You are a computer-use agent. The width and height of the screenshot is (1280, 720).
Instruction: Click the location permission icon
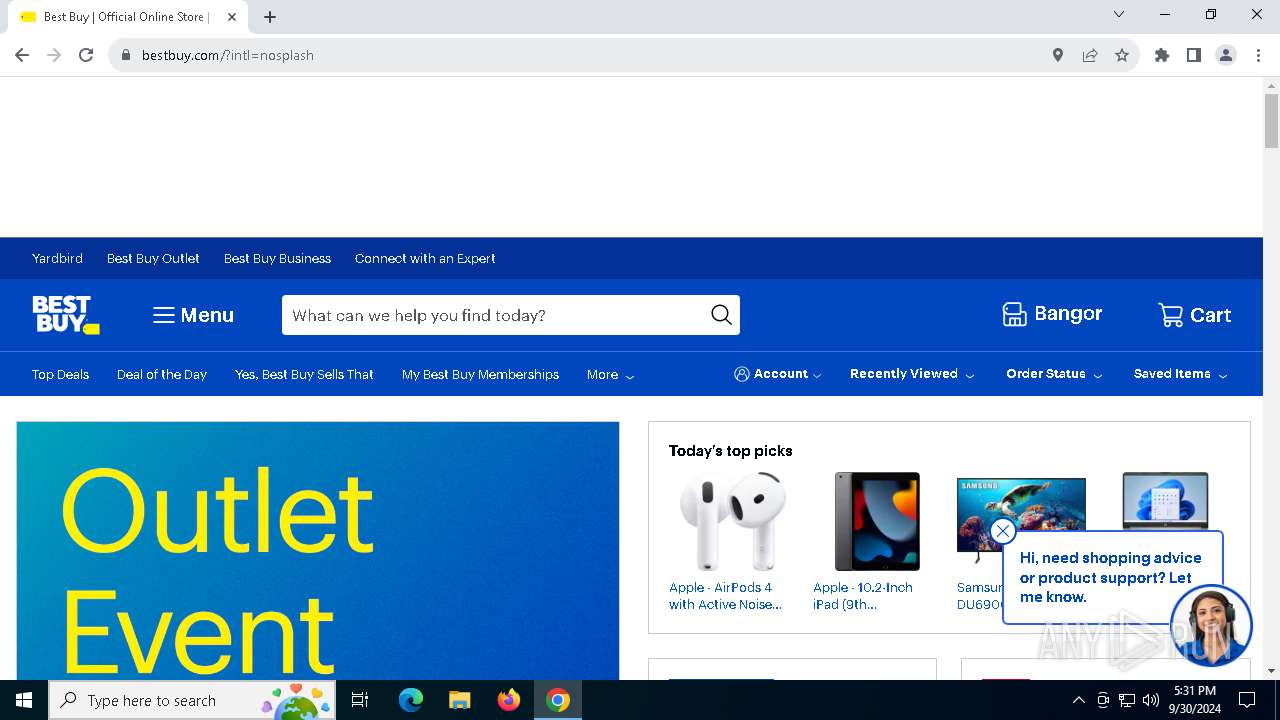tap(1058, 55)
